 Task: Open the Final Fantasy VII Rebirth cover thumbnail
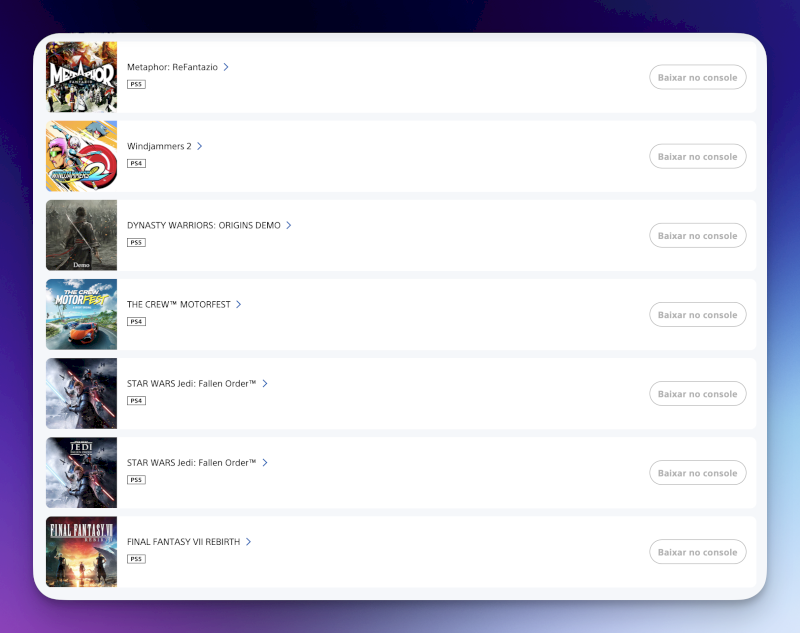tap(82, 551)
